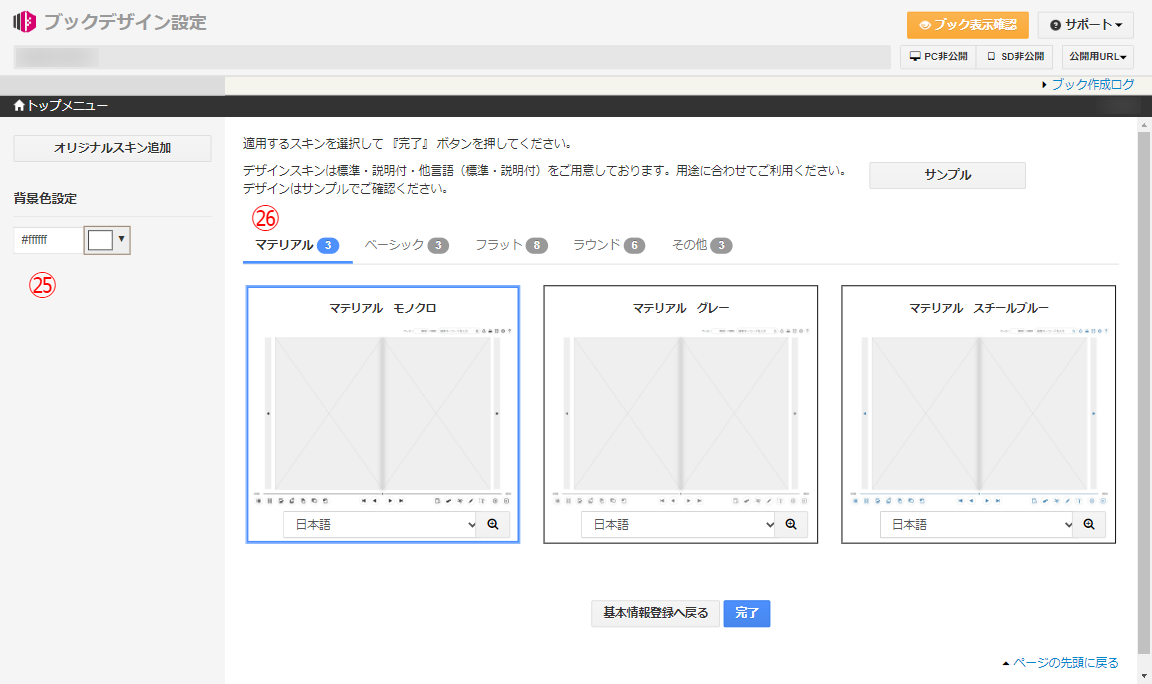Toggle PC非公開 publish status
The image size is (1152, 684).
tap(938, 57)
